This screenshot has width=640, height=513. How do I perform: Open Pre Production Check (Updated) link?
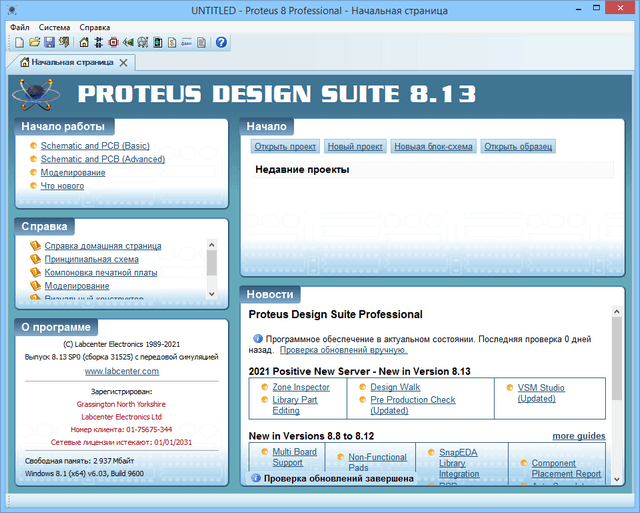click(413, 405)
